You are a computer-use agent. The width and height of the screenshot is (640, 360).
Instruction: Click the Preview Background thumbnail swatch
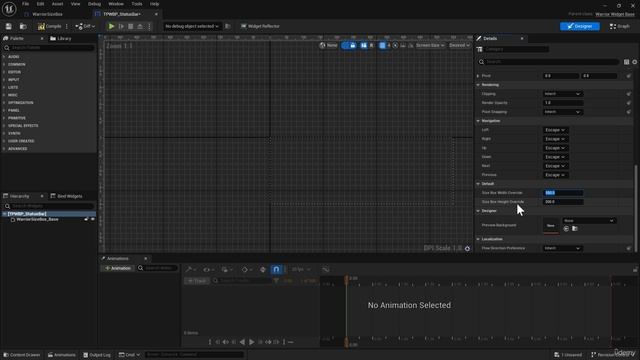pos(551,225)
